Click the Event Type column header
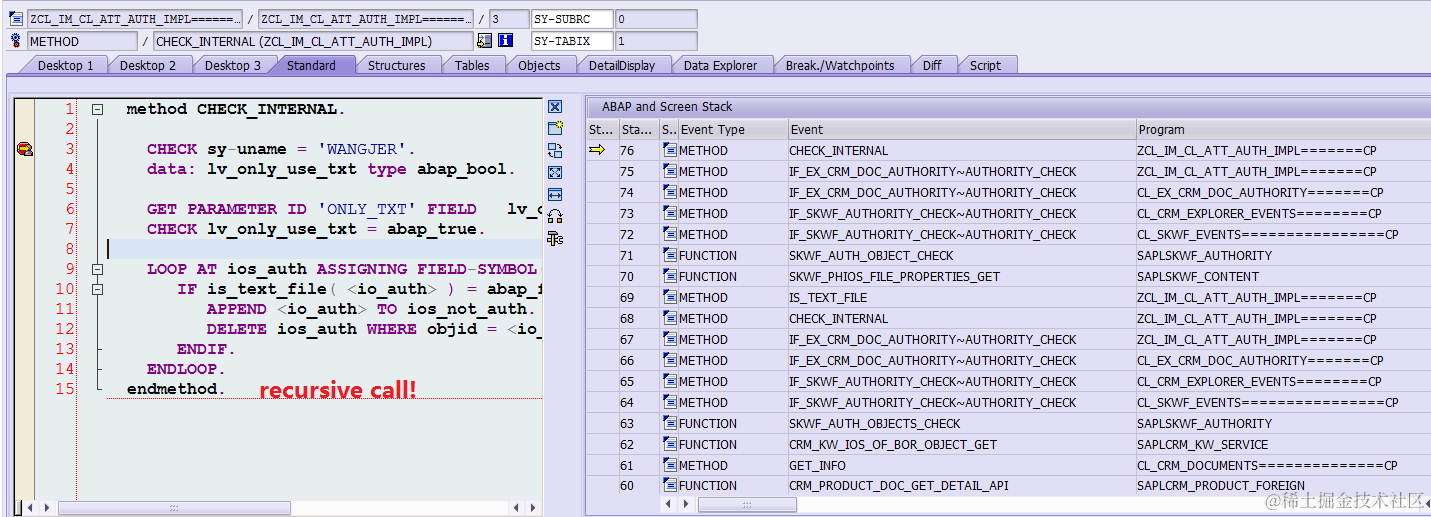 point(732,129)
